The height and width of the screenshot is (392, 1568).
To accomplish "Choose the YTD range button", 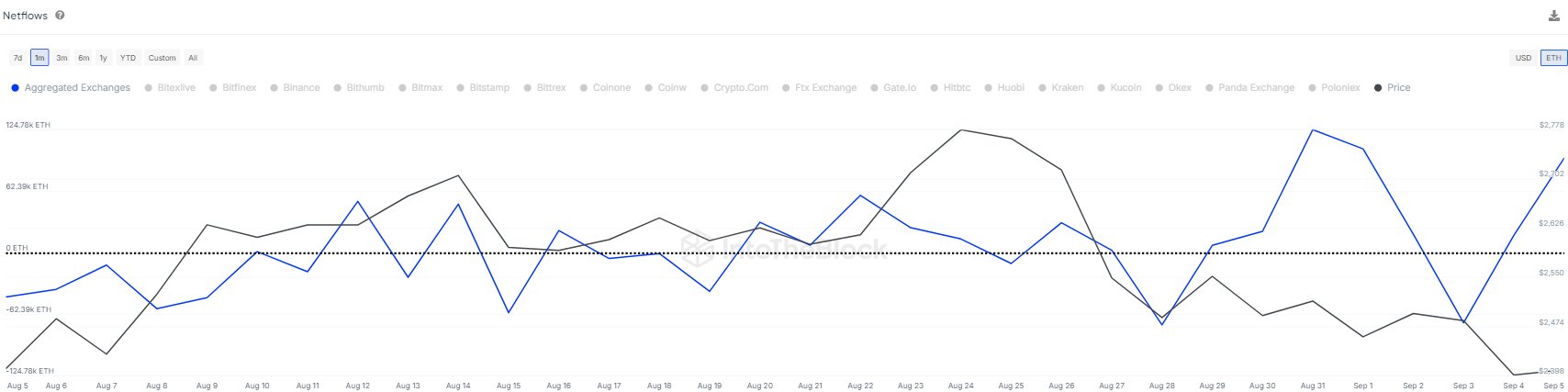I will 128,58.
